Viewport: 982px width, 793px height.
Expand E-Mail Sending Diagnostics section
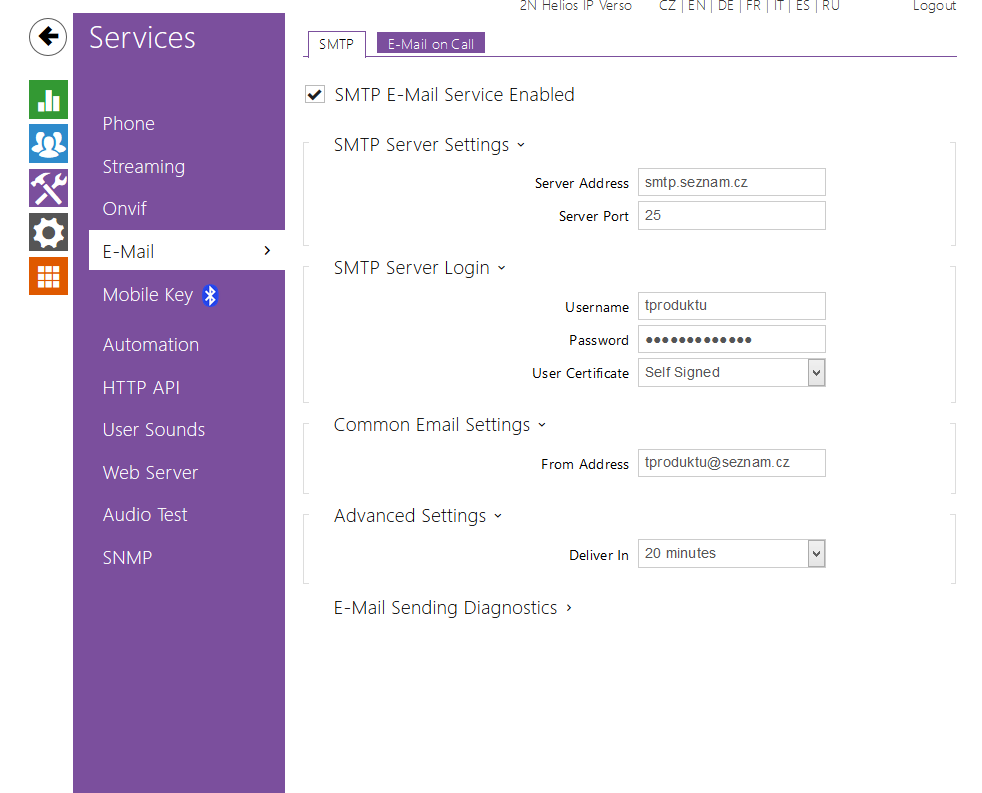(x=452, y=608)
